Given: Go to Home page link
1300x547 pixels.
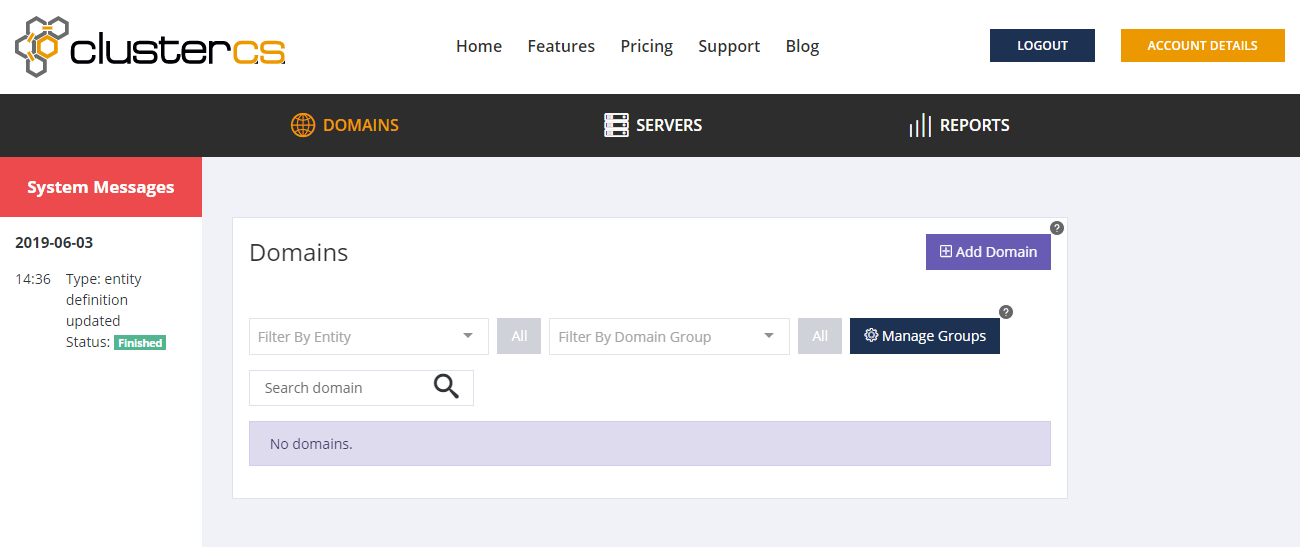Looking at the screenshot, I should pyautogui.click(x=479, y=46).
